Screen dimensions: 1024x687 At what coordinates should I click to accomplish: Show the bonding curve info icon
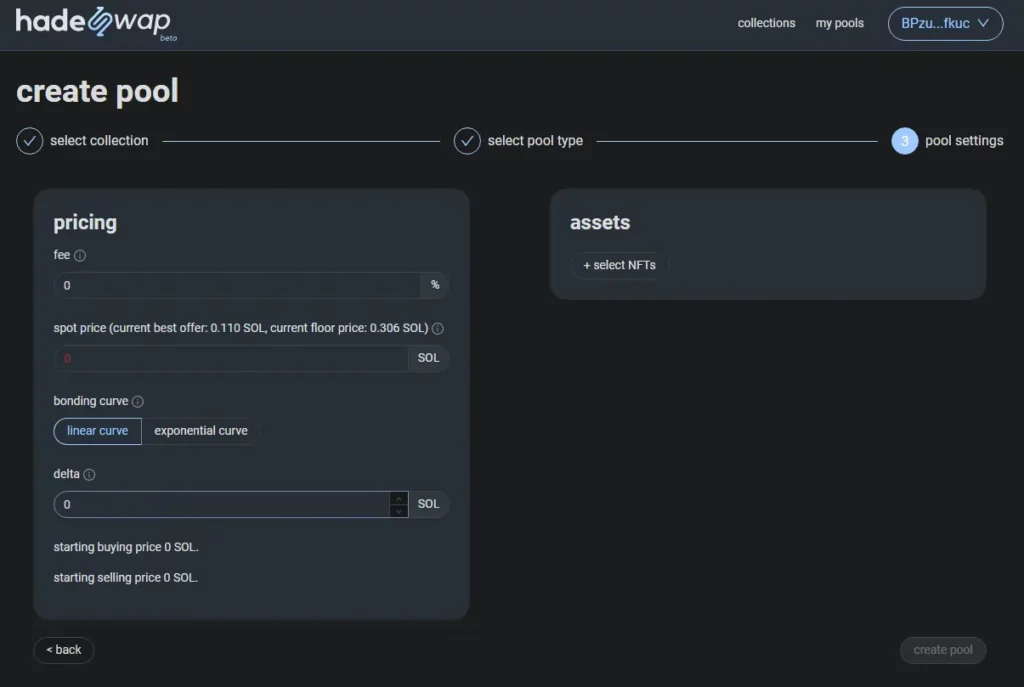138,402
